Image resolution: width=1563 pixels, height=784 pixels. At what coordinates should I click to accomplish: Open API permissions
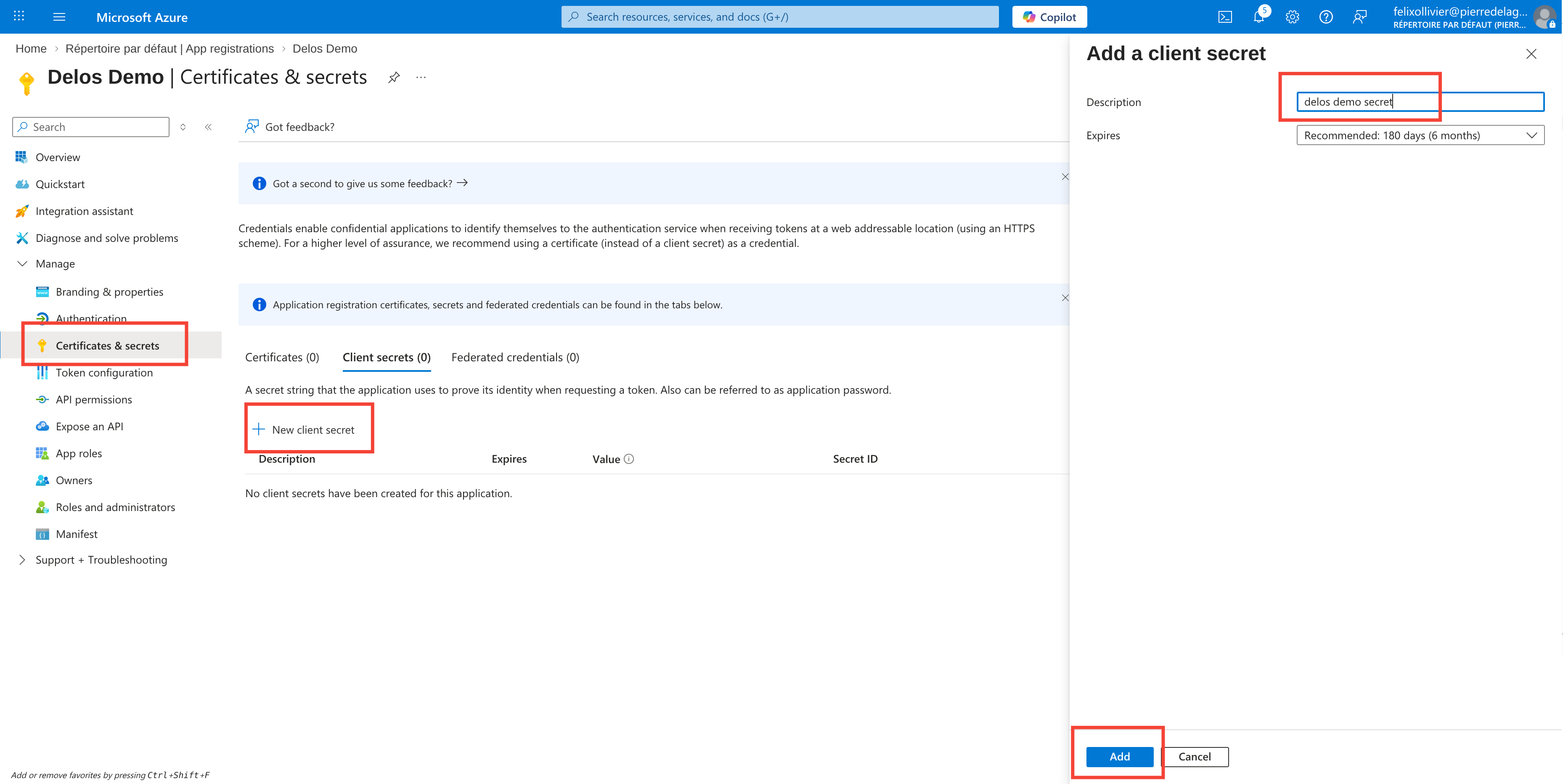[x=94, y=399]
